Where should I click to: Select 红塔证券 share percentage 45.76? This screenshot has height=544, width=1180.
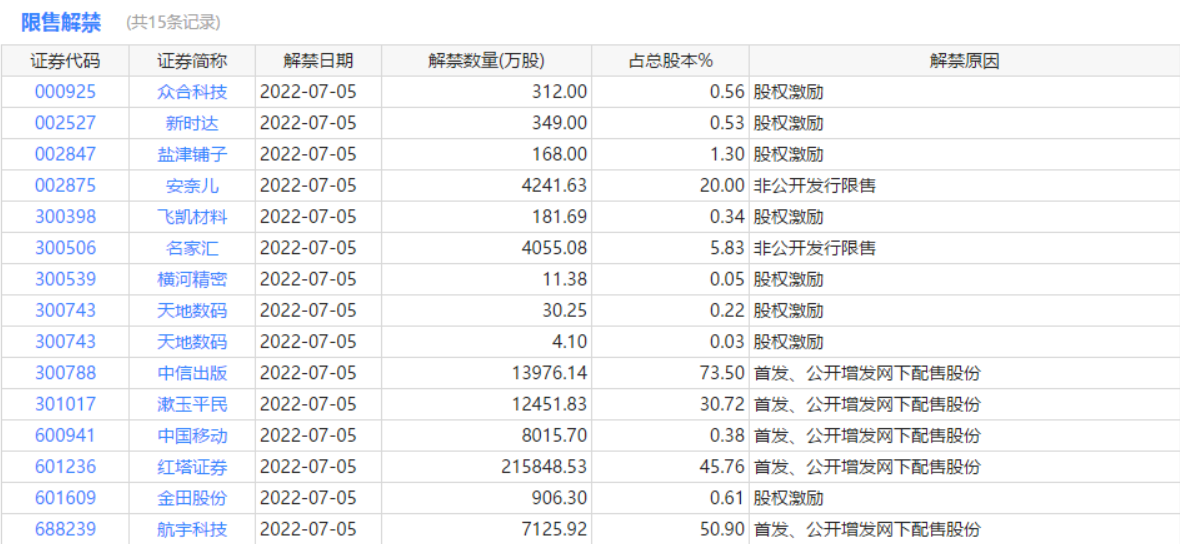click(x=722, y=467)
